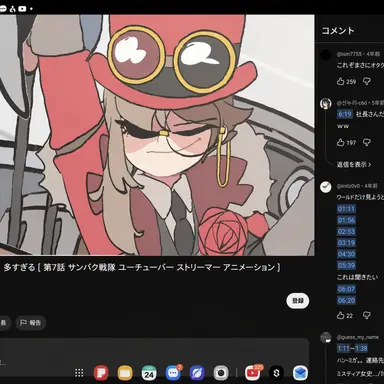Open the avatar of the 6:19 commenter
This screenshot has width=384, height=384.
(x=326, y=104)
